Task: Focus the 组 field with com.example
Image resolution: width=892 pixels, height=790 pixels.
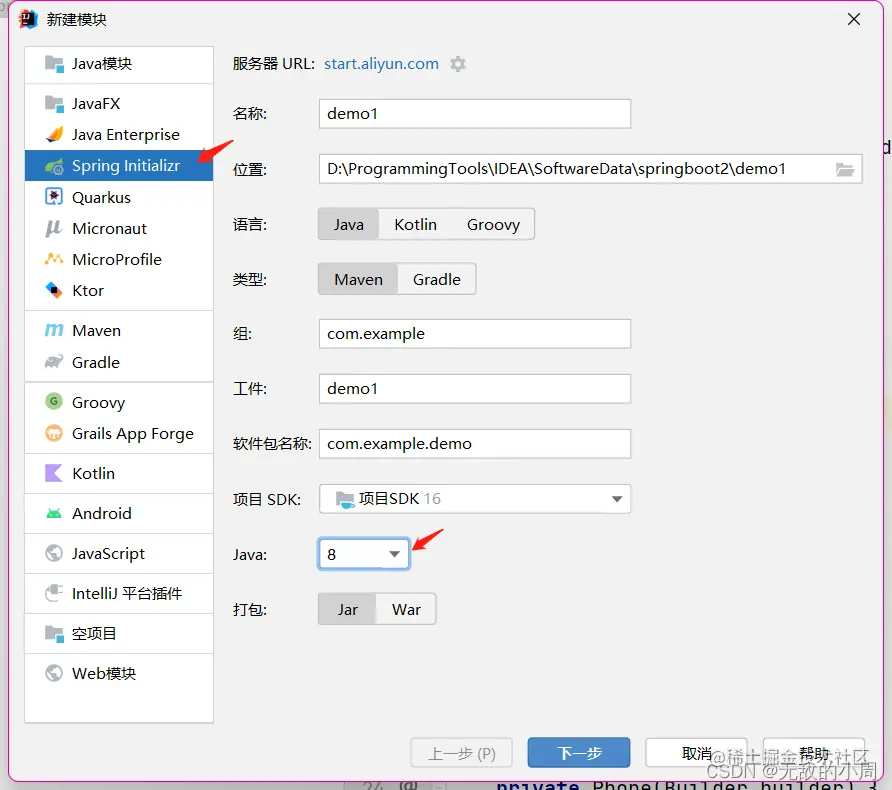Action: (474, 333)
